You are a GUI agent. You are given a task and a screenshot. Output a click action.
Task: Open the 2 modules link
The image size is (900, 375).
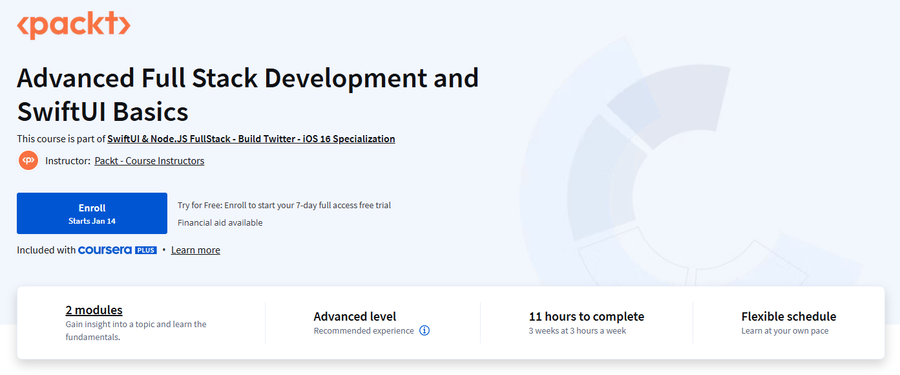coord(94,310)
